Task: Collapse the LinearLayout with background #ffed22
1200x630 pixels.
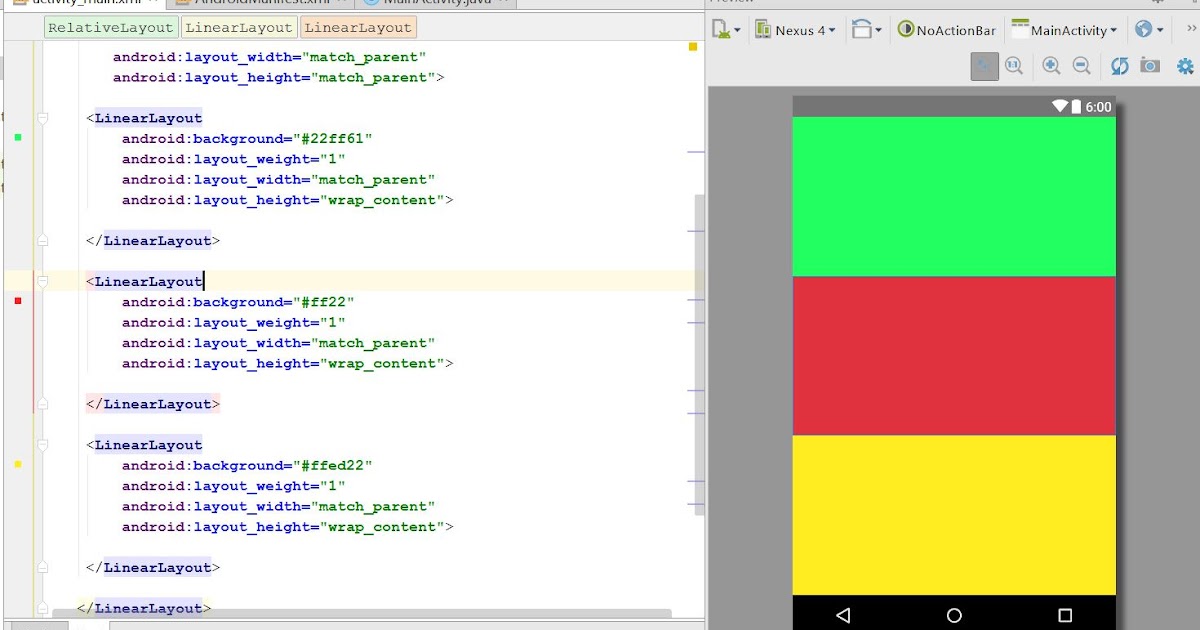Action: click(42, 445)
